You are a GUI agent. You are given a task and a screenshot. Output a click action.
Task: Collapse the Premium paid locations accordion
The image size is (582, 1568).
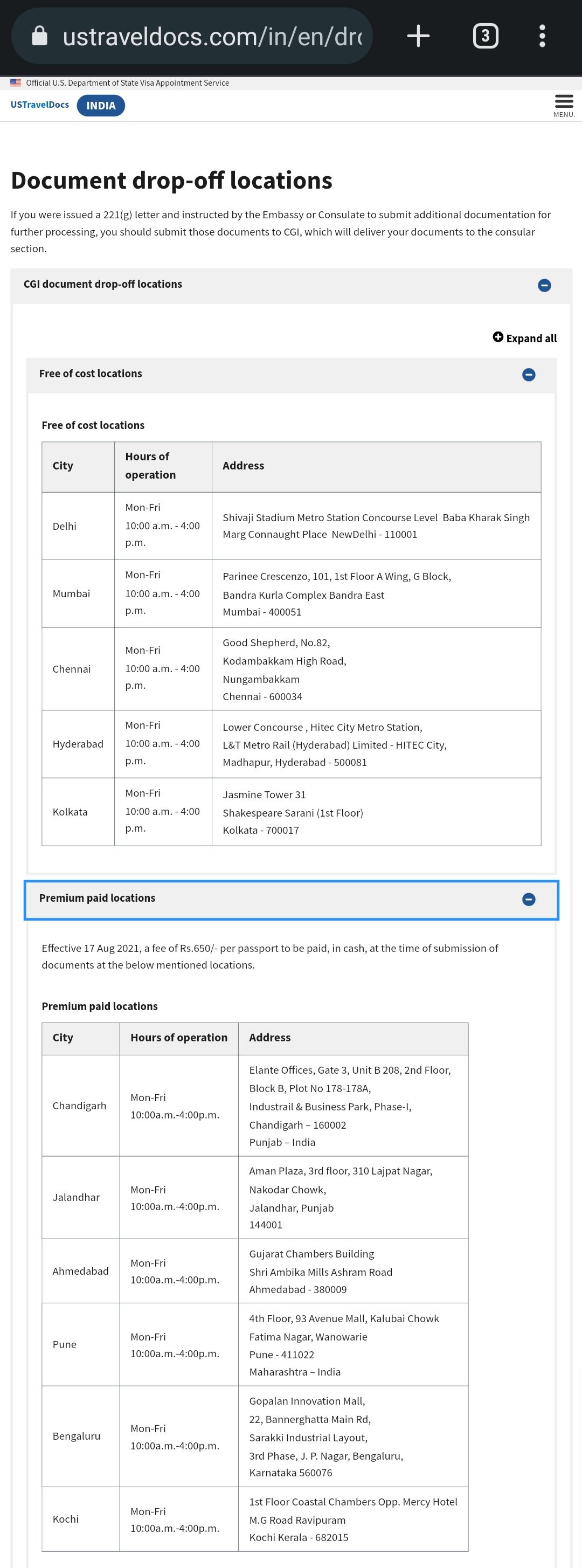click(x=529, y=899)
